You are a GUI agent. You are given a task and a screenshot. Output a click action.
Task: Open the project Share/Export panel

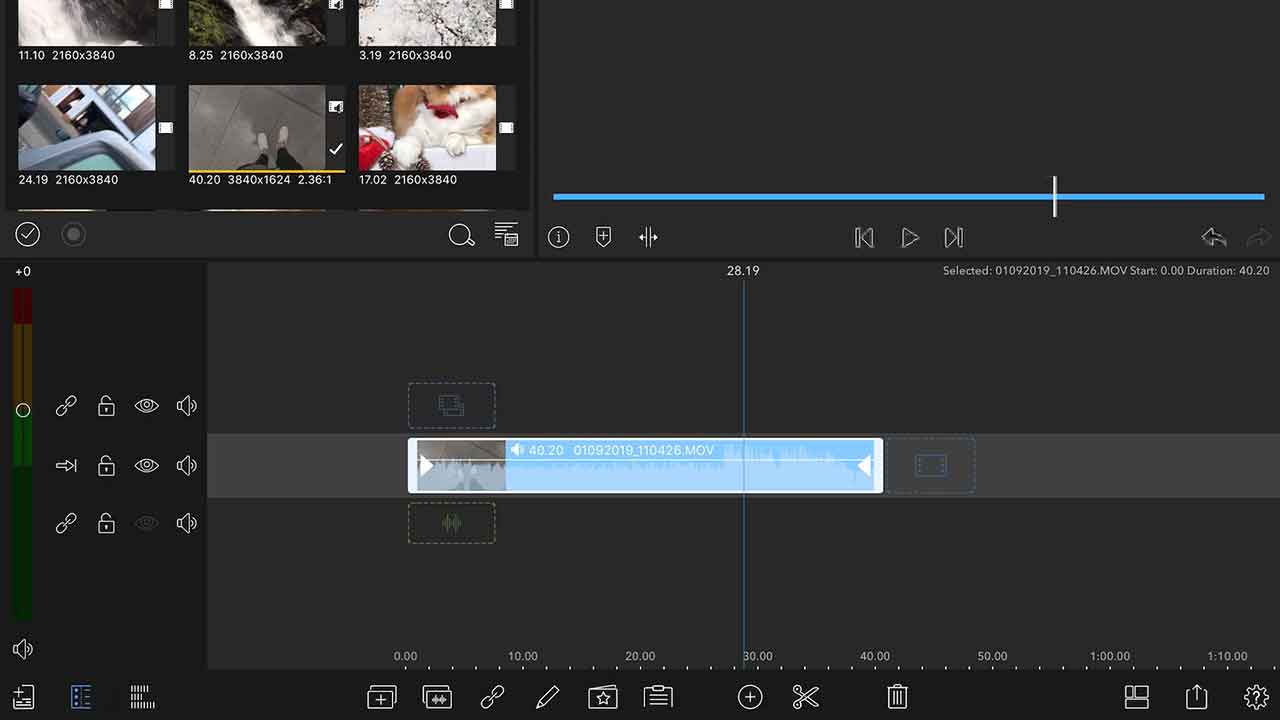point(1196,697)
